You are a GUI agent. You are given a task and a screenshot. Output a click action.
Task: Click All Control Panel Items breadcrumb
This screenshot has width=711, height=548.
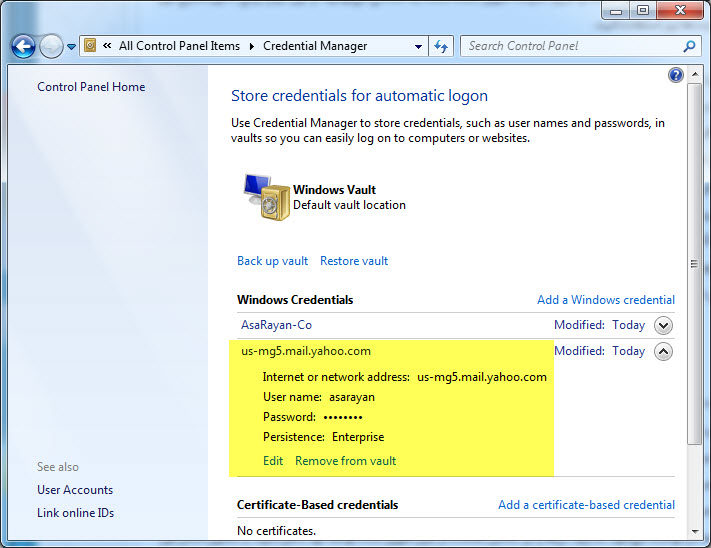tap(179, 46)
